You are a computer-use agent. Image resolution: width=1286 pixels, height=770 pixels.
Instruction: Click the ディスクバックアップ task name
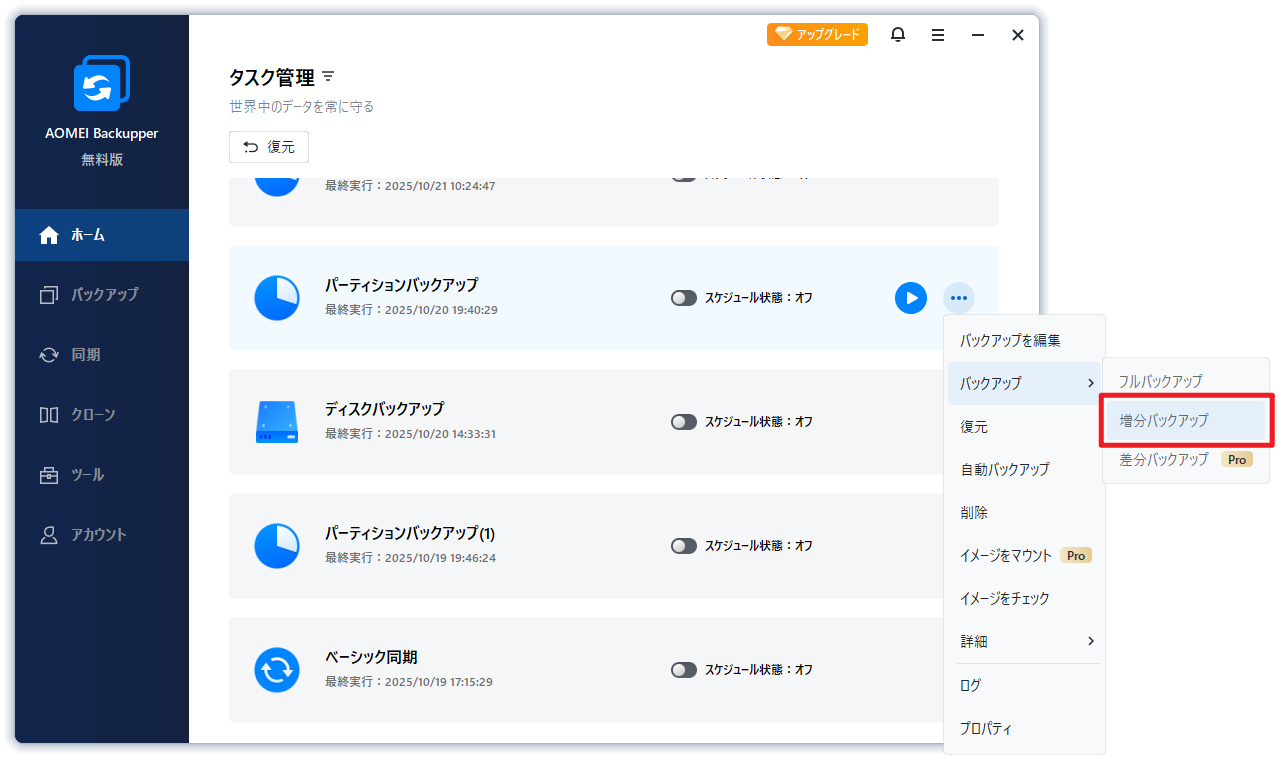pyautogui.click(x=384, y=409)
